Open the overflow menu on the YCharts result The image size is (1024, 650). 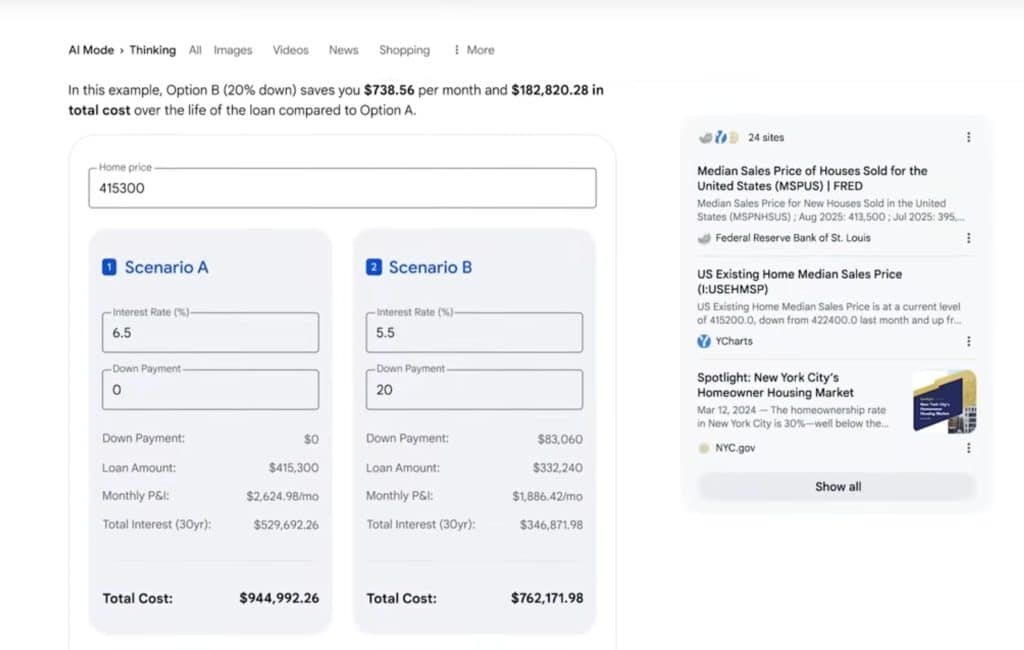[968, 341]
